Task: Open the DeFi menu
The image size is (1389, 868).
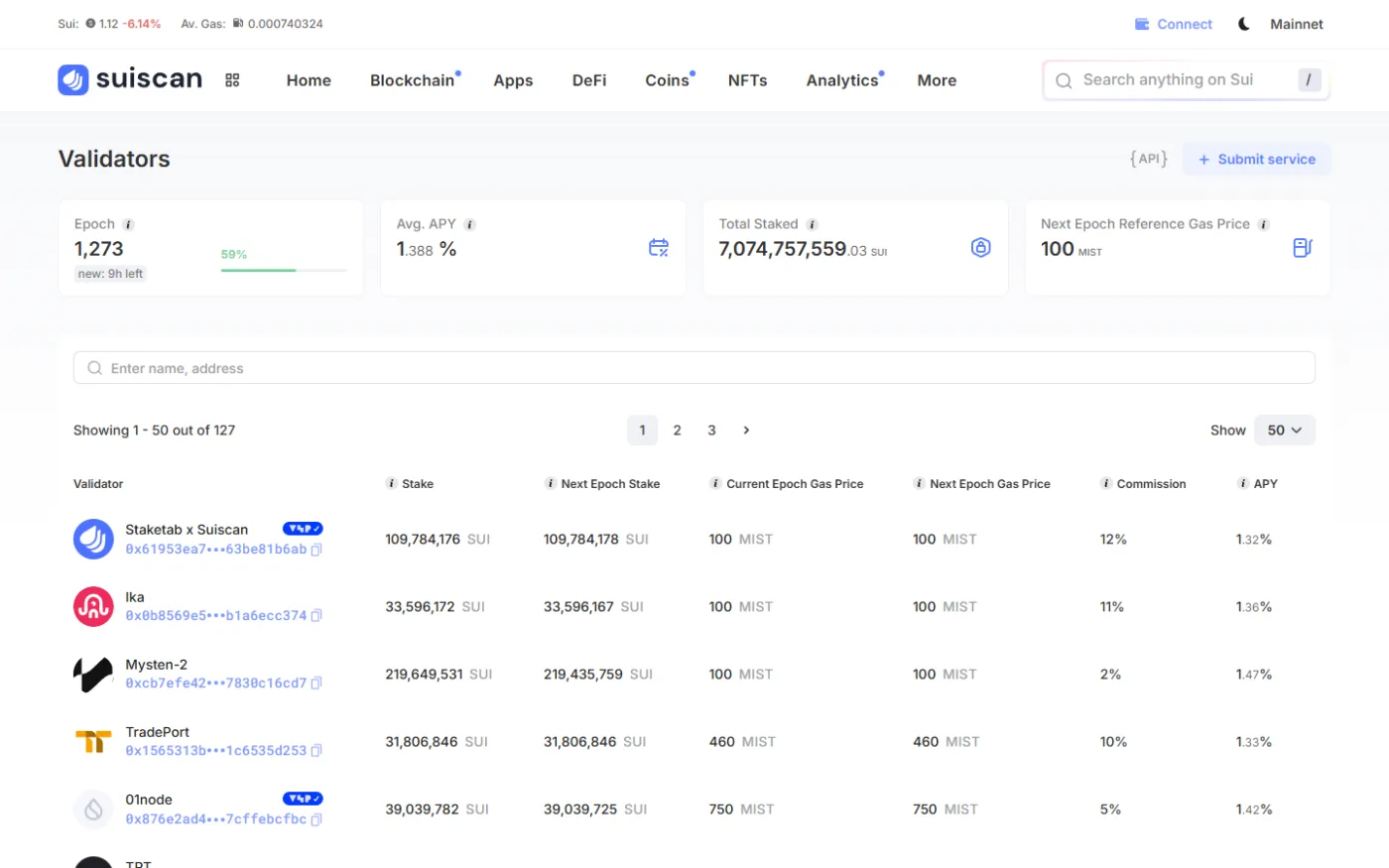Action: click(x=589, y=80)
